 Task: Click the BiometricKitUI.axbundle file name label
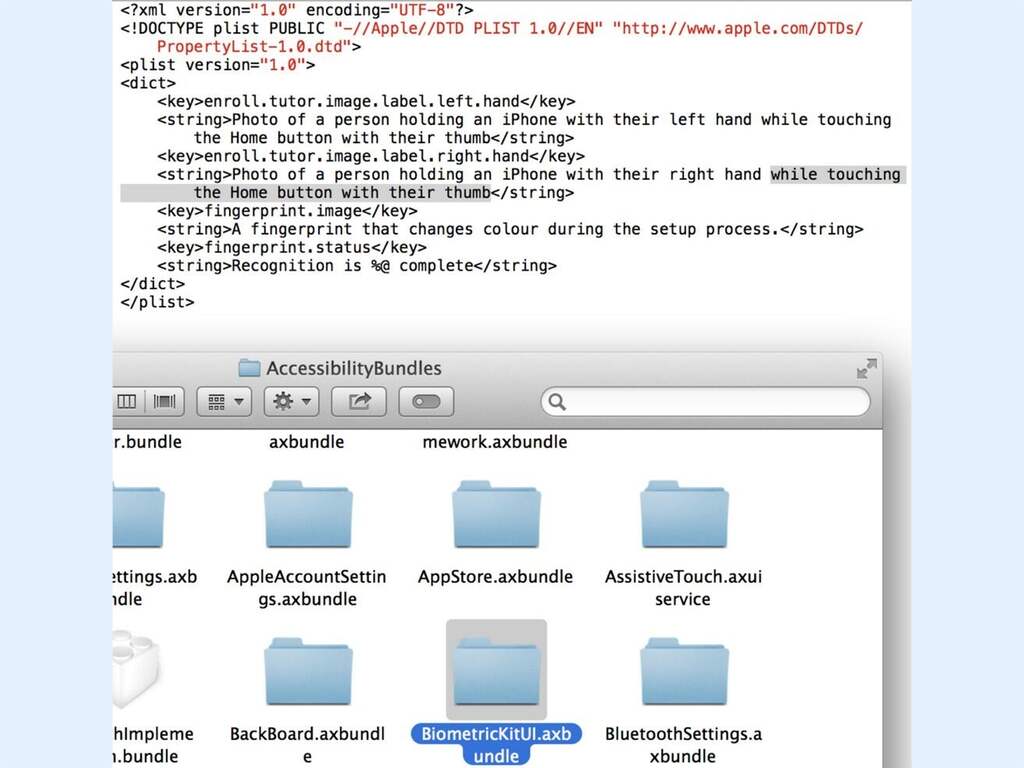pyautogui.click(x=496, y=744)
